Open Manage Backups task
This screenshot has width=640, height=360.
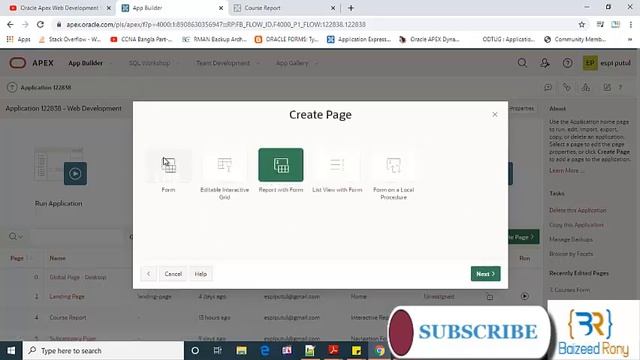[571, 239]
